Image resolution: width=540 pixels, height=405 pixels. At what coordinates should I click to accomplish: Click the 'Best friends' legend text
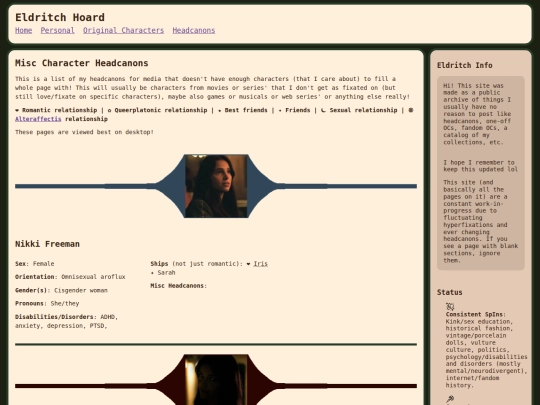(x=246, y=110)
